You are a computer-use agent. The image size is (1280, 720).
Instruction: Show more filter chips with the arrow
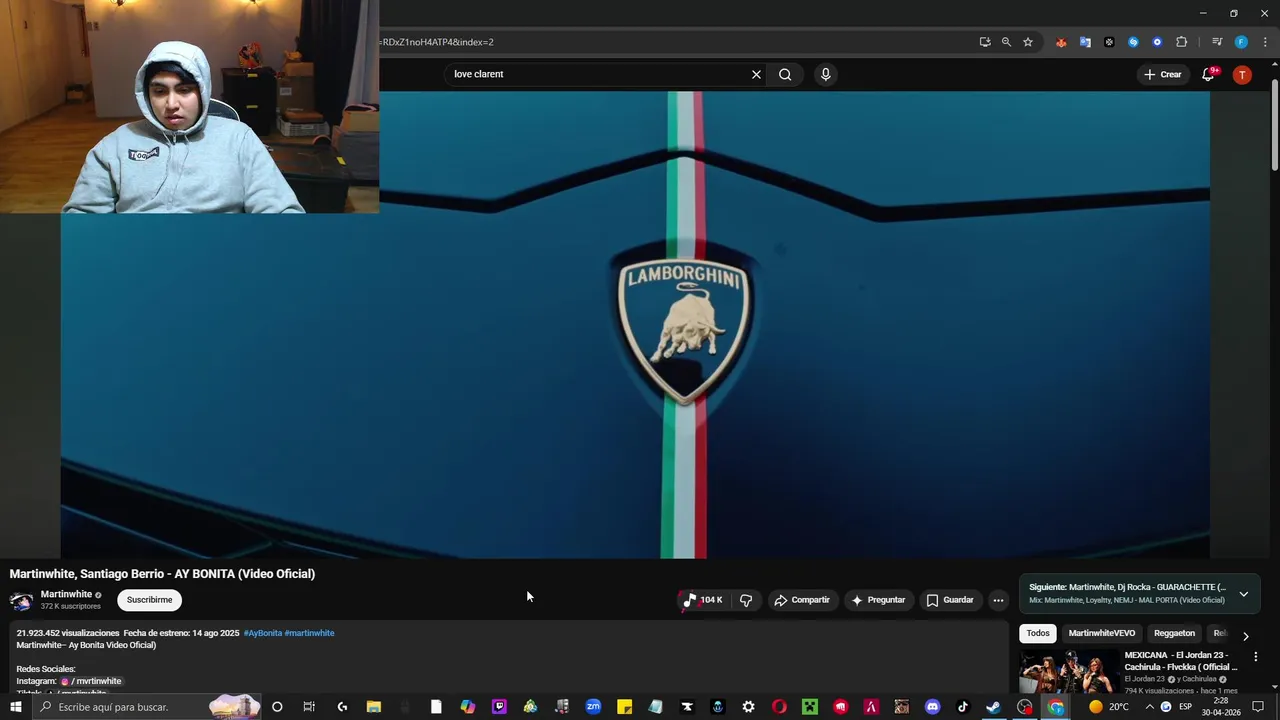coord(1245,636)
